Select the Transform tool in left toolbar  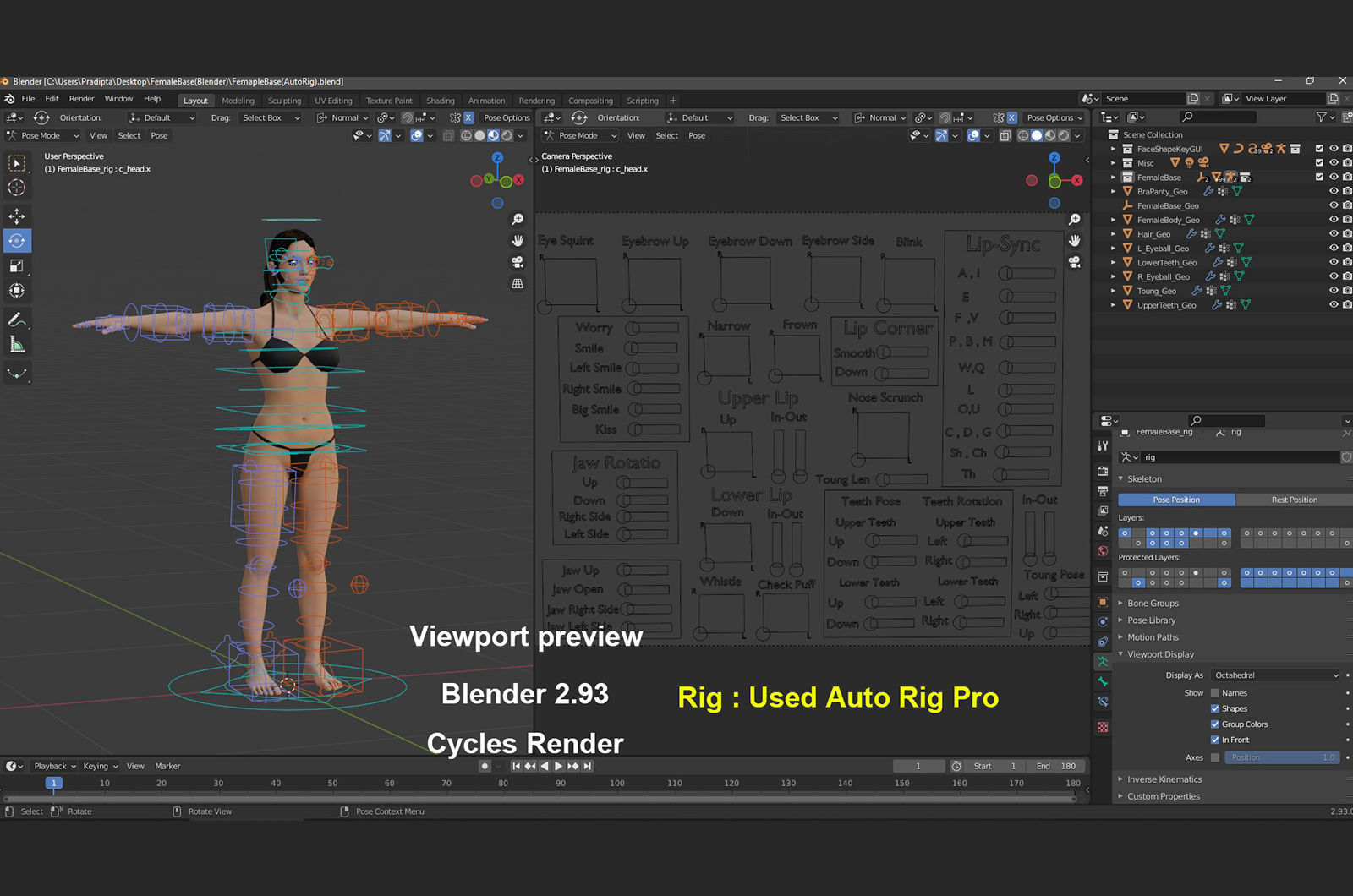click(17, 290)
